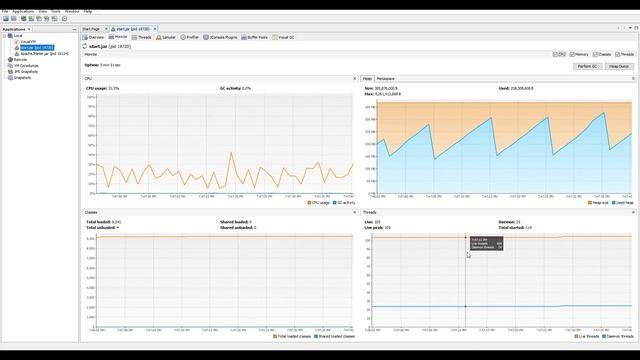
Task: Close the Applications panel tab
Action: [x=29, y=29]
